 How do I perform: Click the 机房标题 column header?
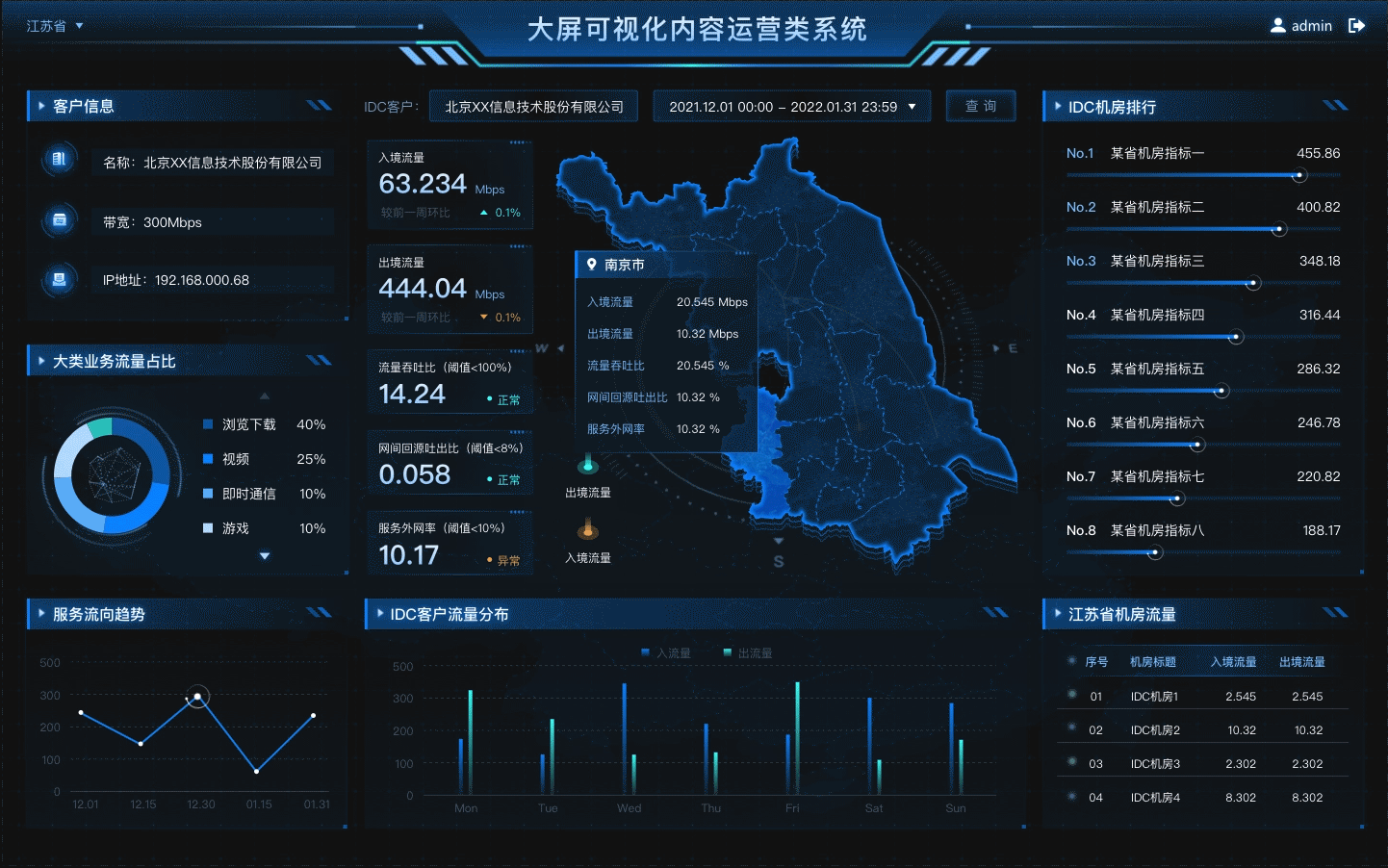click(1153, 662)
